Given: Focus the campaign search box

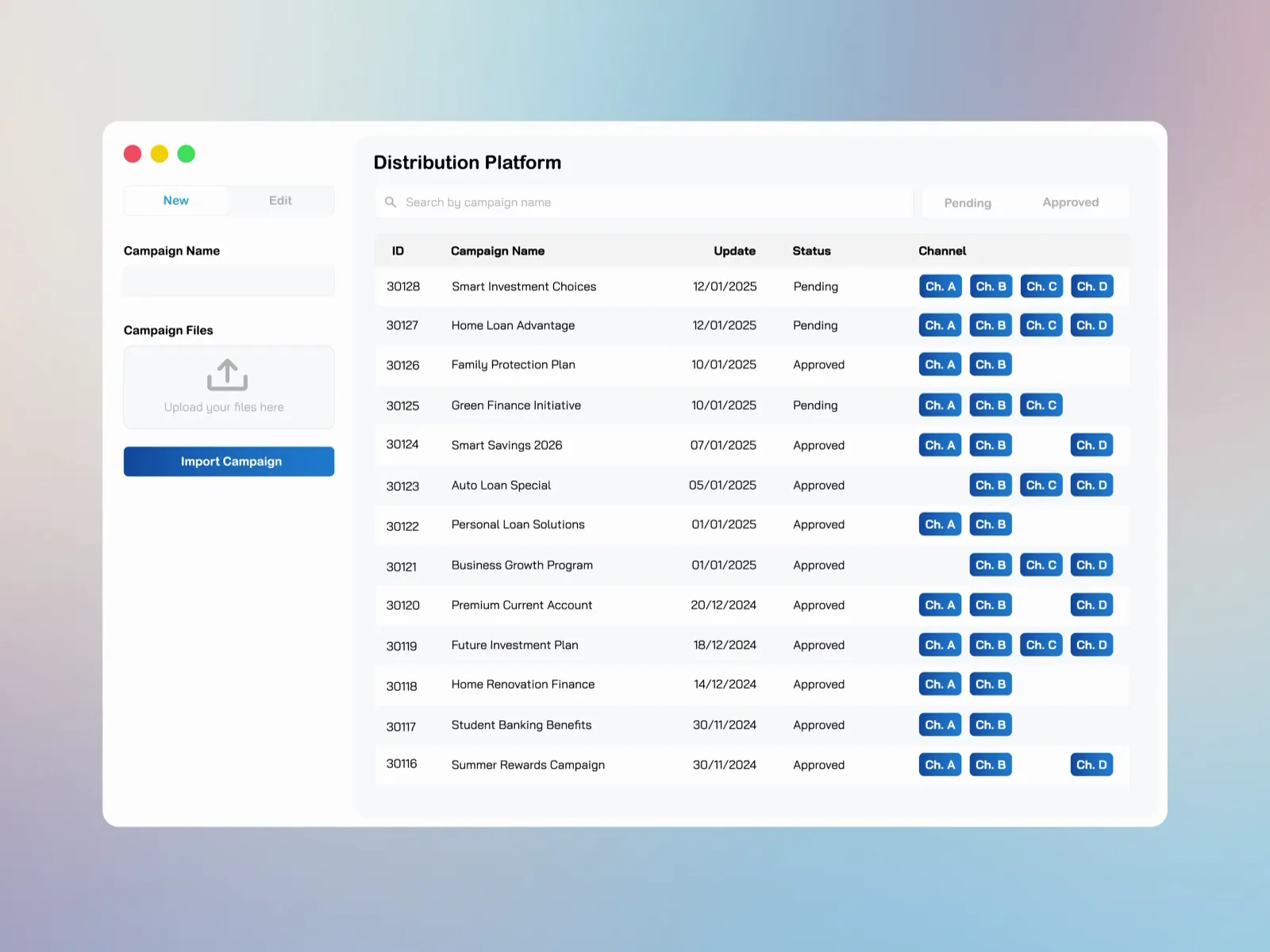Looking at the screenshot, I should point(644,202).
